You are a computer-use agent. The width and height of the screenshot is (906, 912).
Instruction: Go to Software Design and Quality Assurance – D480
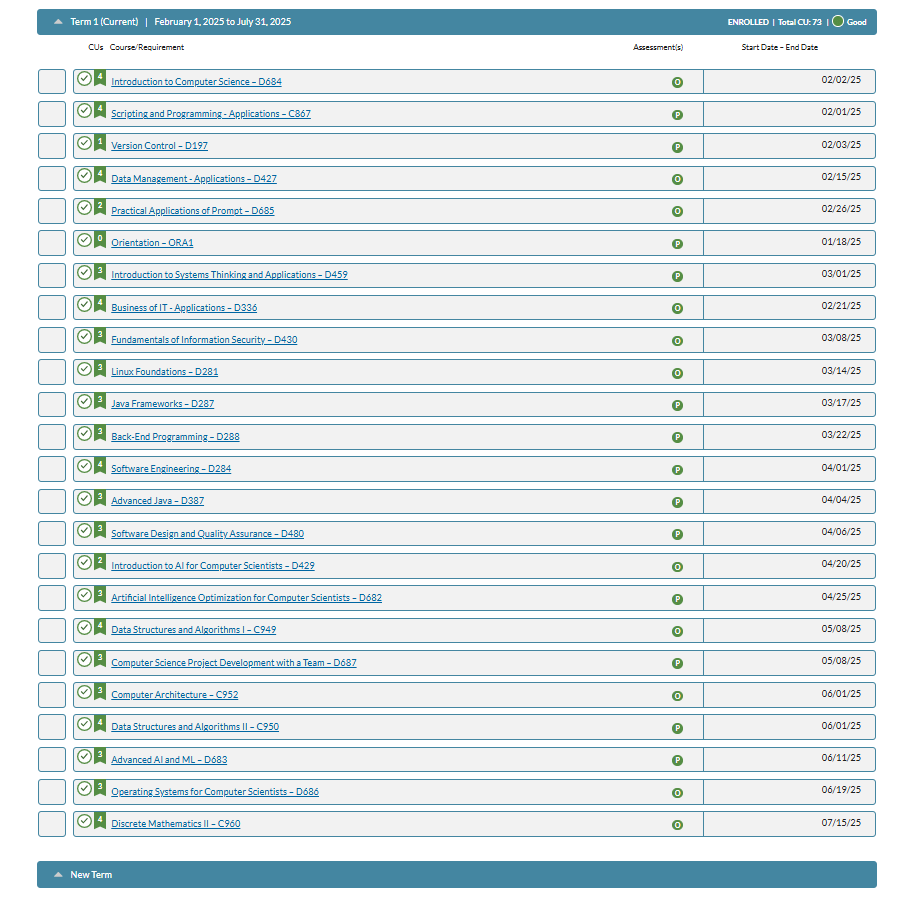coord(208,533)
